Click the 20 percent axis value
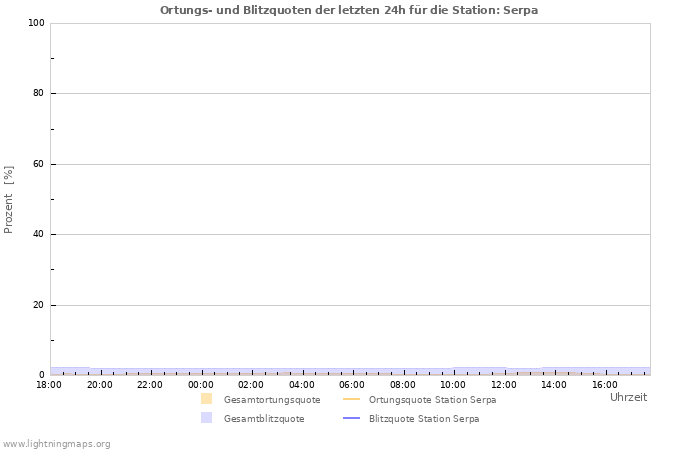Screen dimensions: 700x450 [39, 305]
